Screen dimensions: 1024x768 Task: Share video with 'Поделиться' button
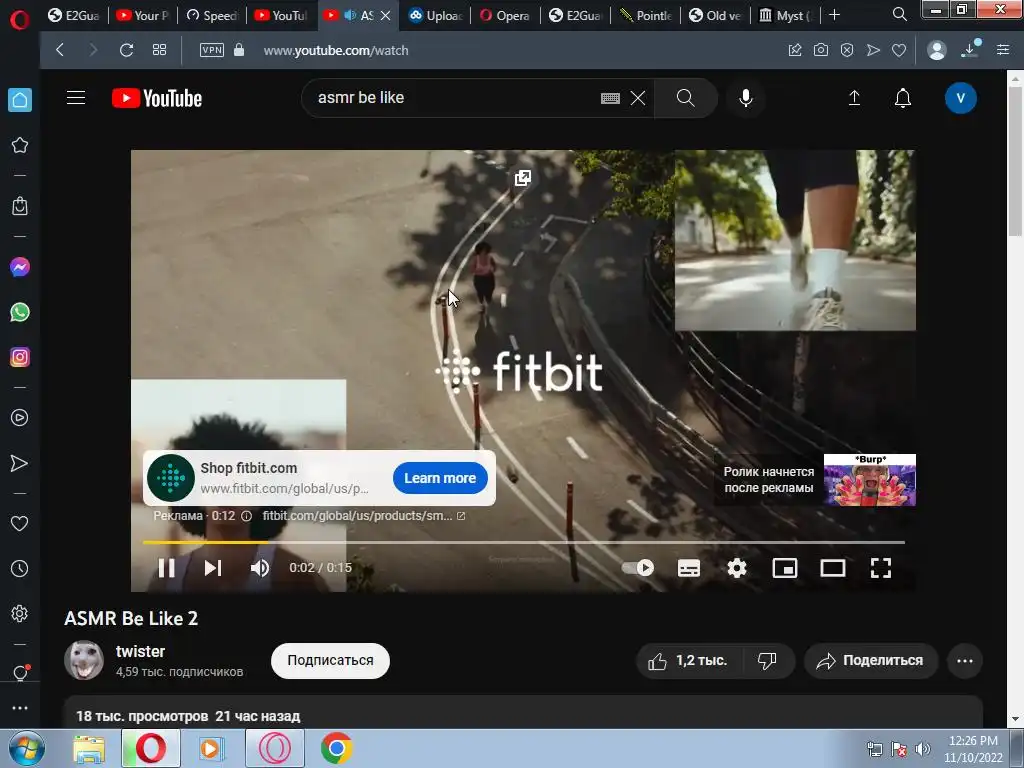(x=871, y=661)
